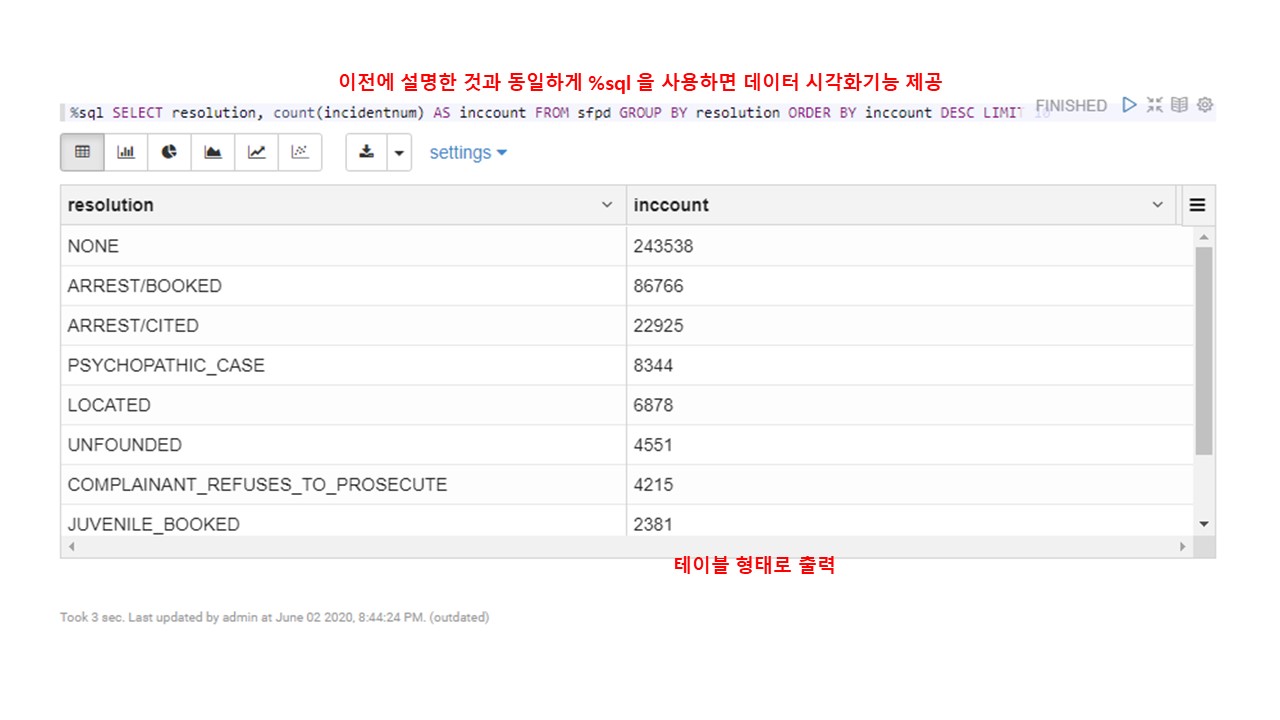
Task: Select the area chart visualization icon
Action: click(213, 152)
